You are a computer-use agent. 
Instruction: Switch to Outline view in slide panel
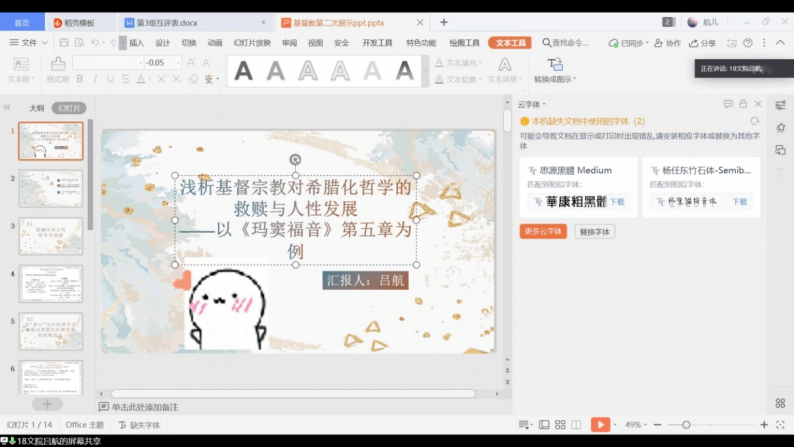pyautogui.click(x=36, y=108)
